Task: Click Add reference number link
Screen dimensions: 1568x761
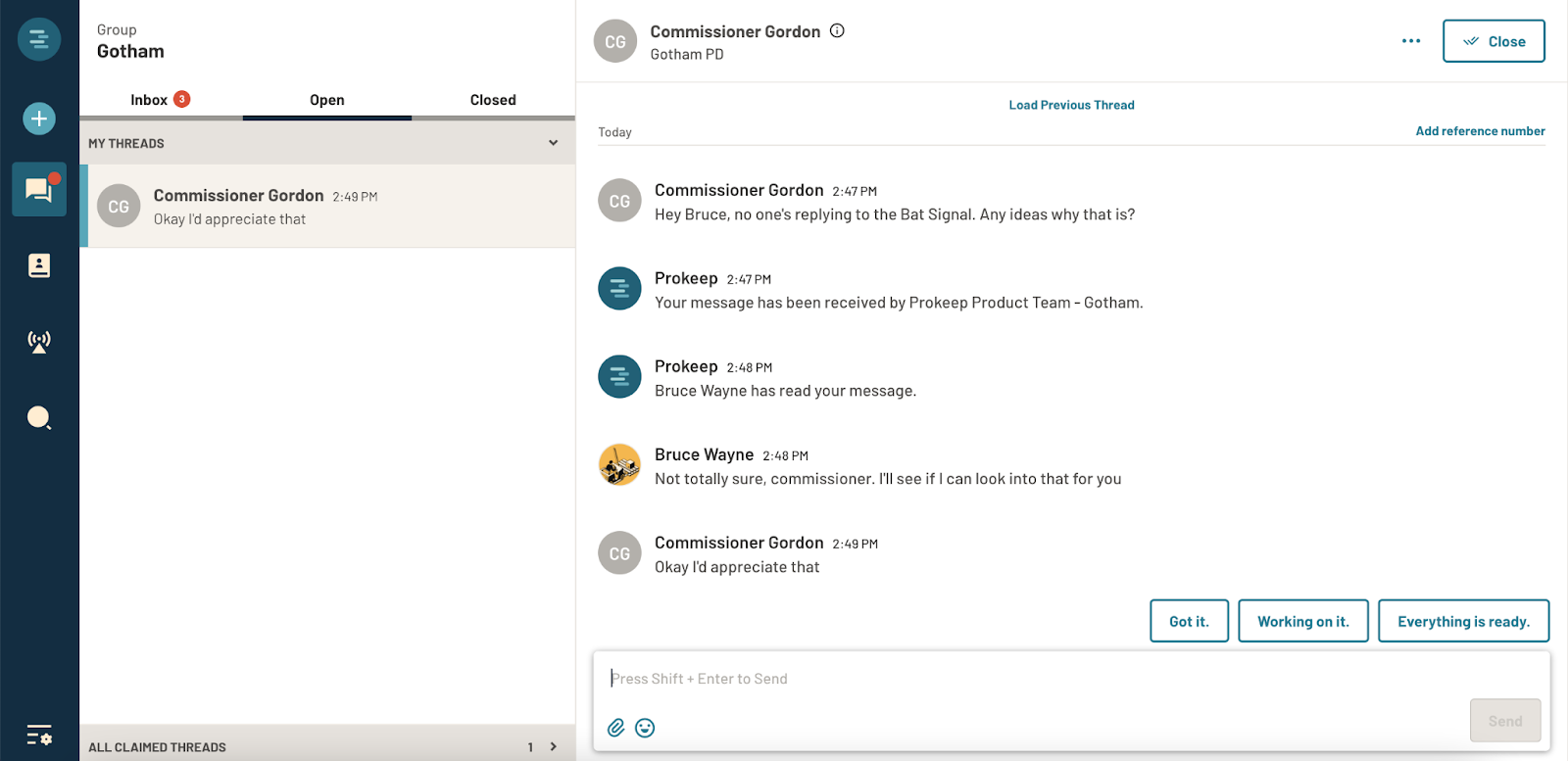Action: (1480, 131)
